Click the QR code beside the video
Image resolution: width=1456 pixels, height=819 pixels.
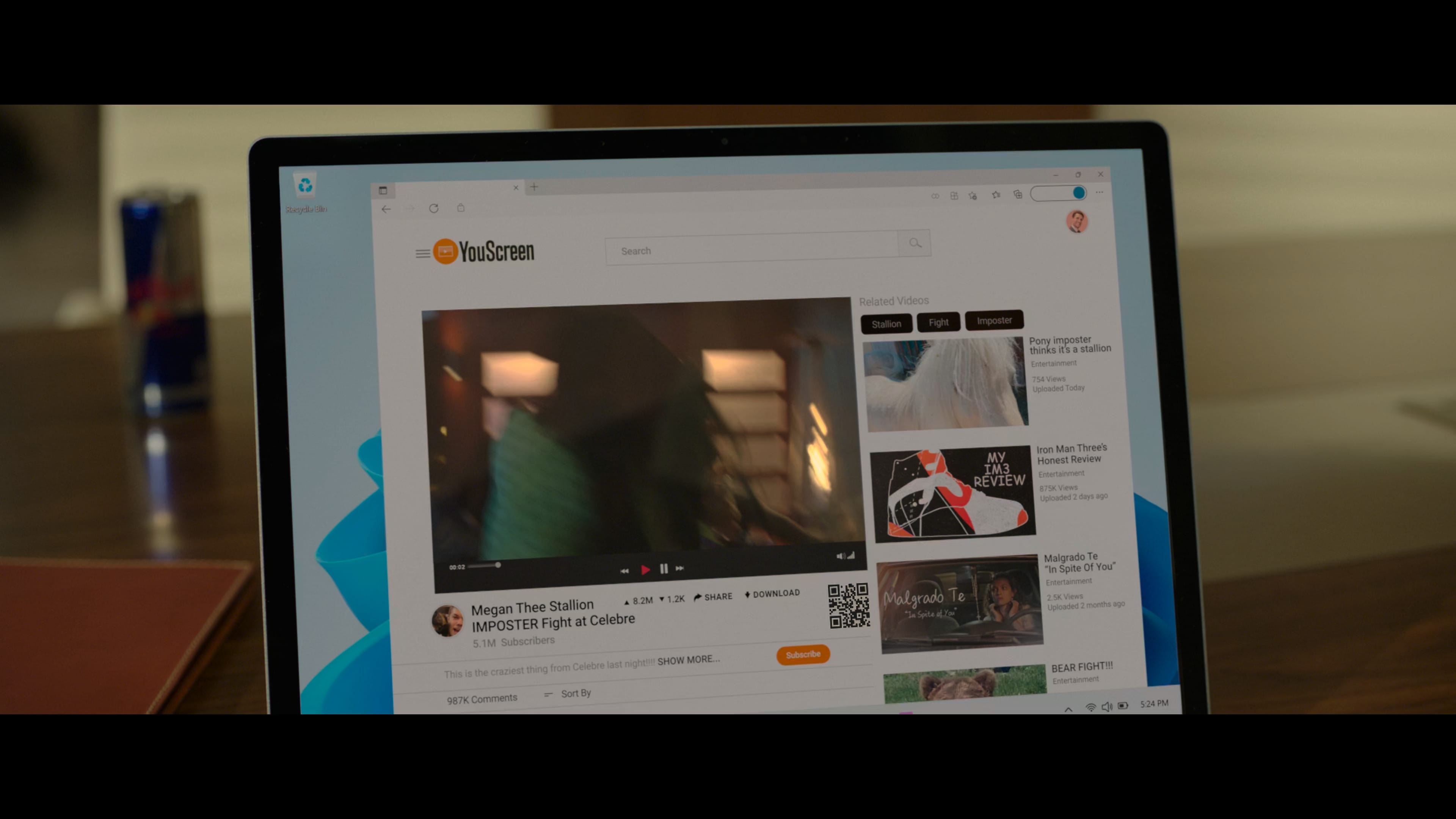coord(849,606)
